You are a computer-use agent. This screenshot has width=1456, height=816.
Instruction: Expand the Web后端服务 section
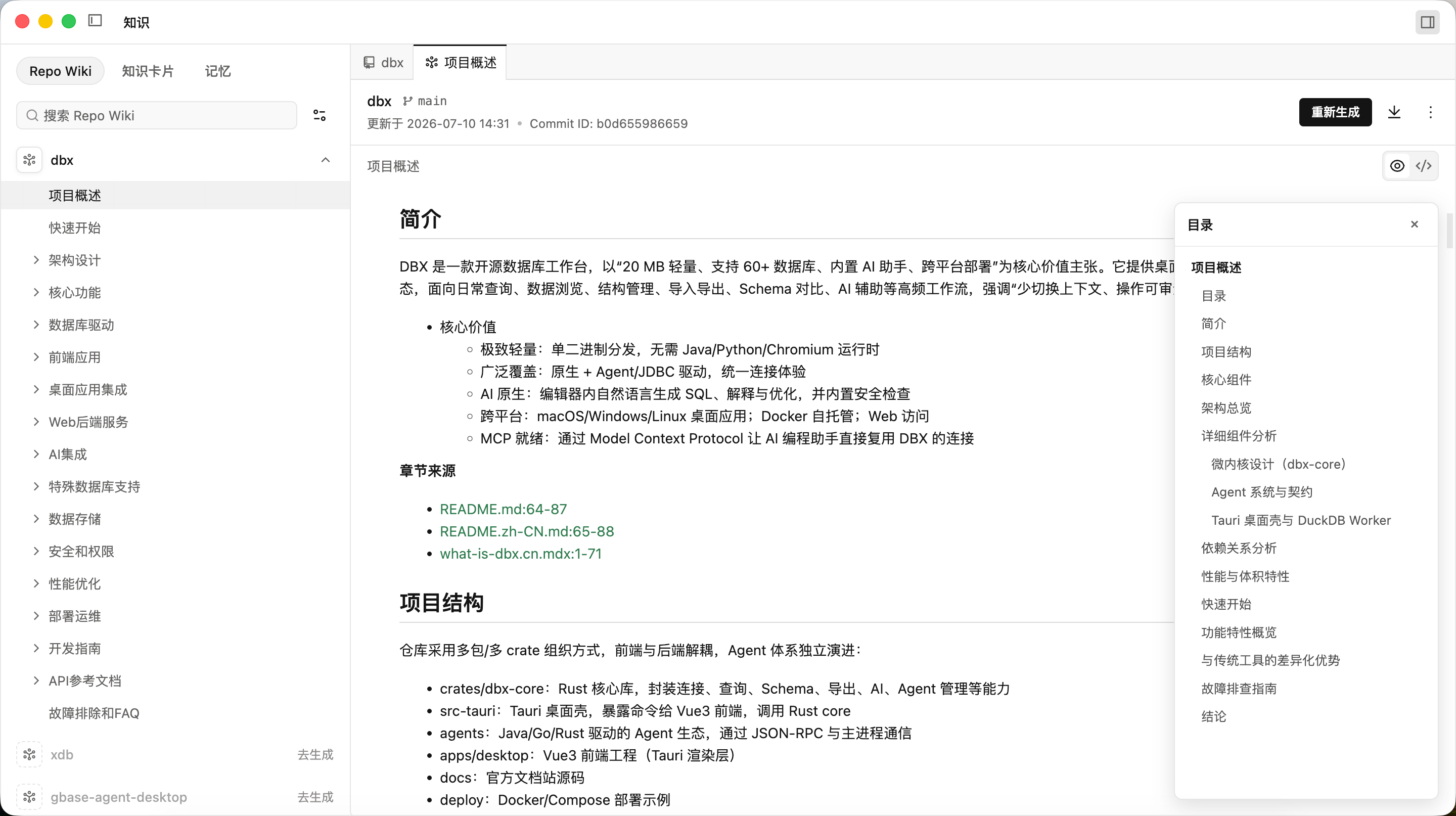36,422
